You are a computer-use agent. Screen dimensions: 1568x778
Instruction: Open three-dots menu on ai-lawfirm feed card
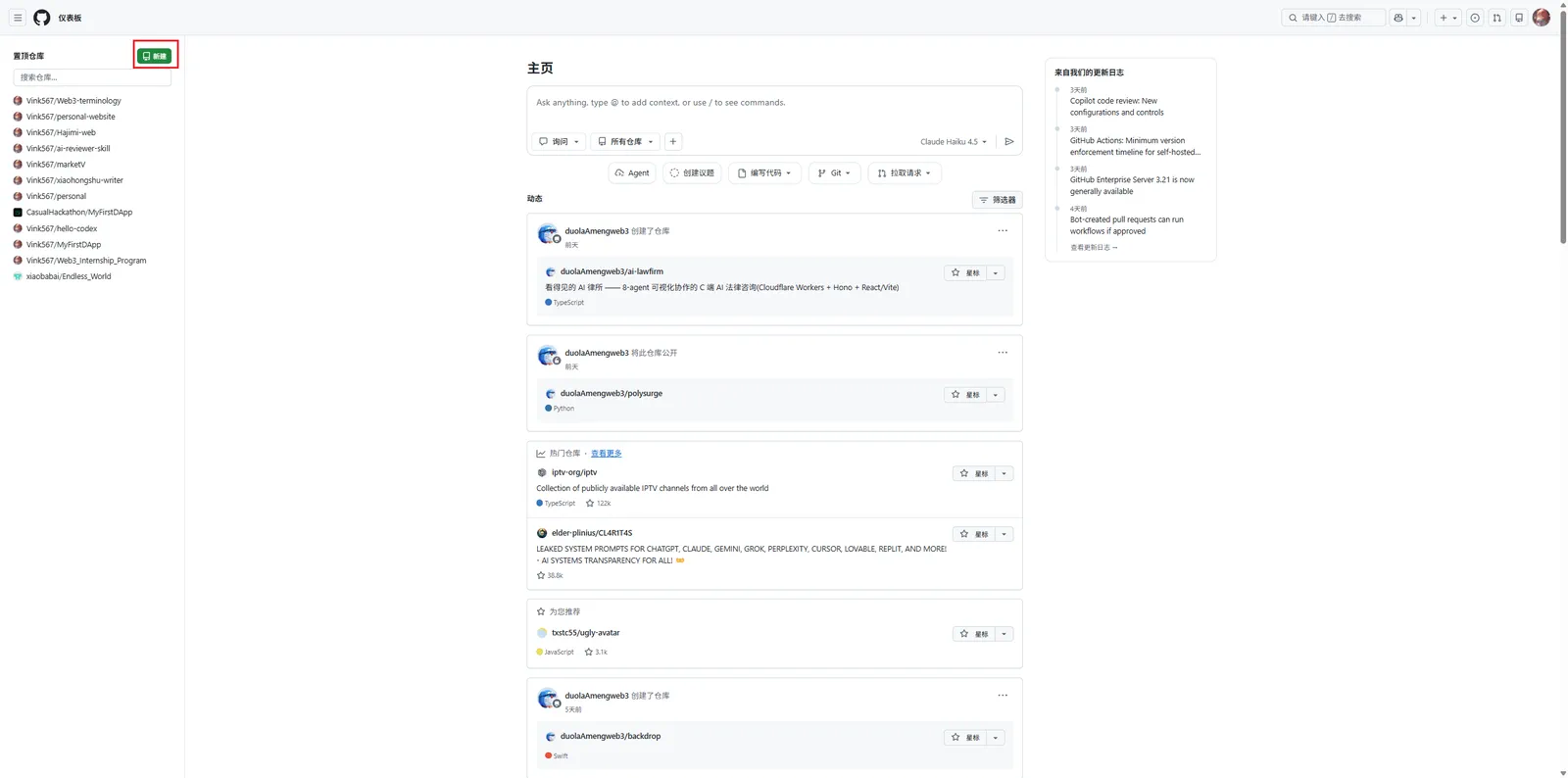(x=1003, y=231)
